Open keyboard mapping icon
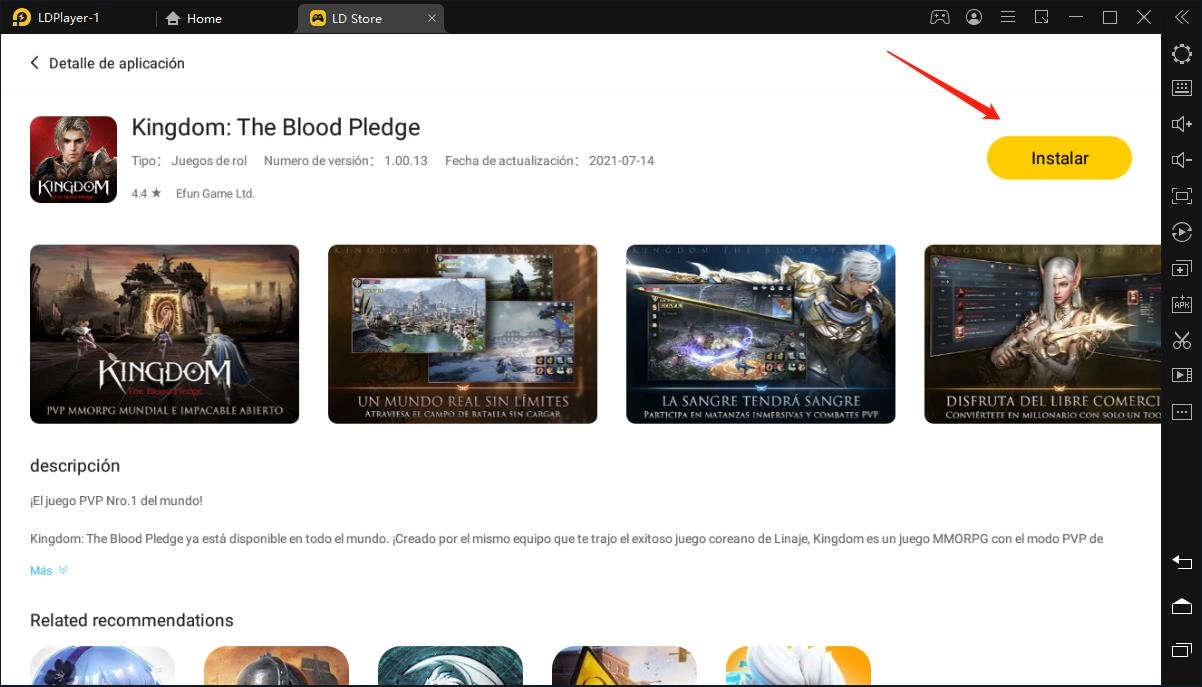This screenshot has width=1202, height=687. 1181,88
